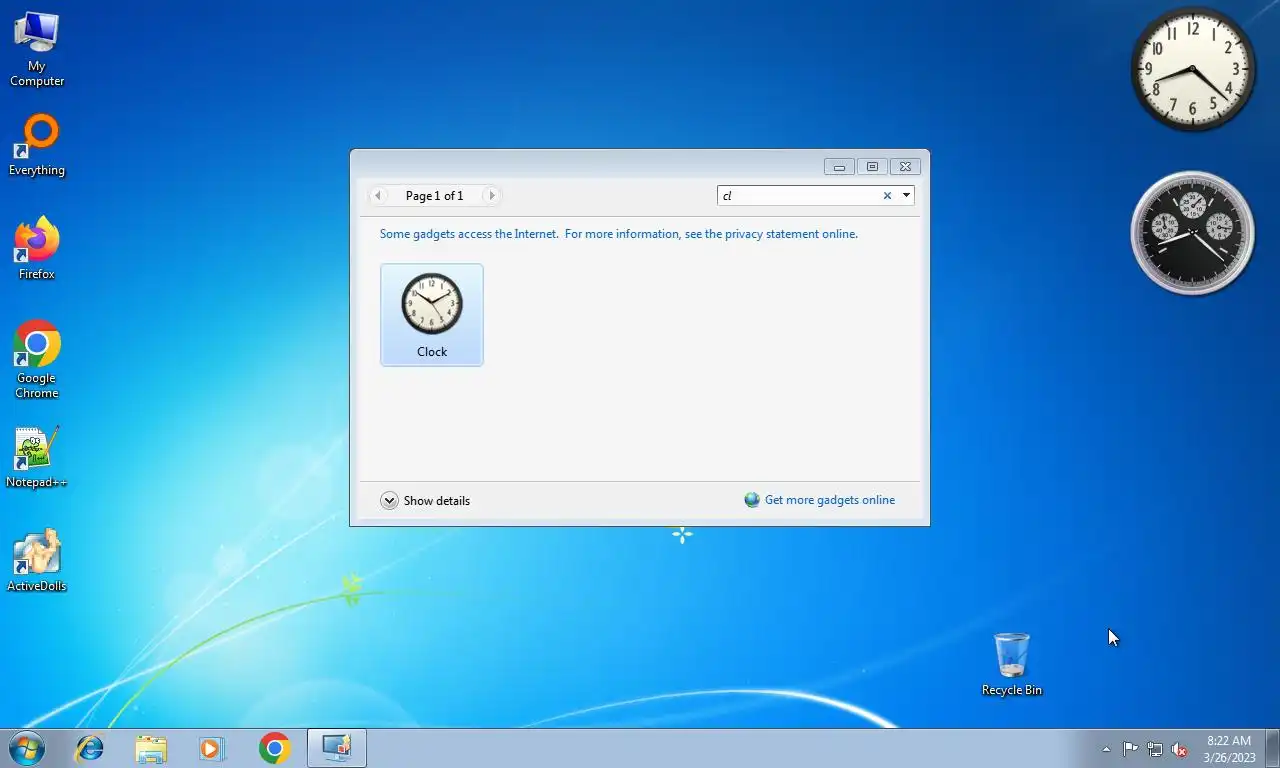
Task: Close the gadget gallery window
Action: [x=905, y=167]
